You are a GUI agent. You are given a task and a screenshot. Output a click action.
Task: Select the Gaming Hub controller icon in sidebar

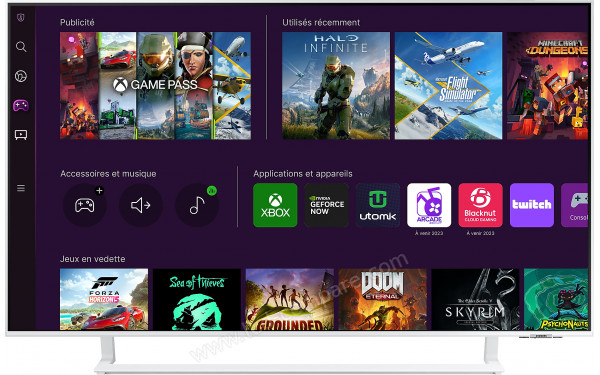(21, 105)
